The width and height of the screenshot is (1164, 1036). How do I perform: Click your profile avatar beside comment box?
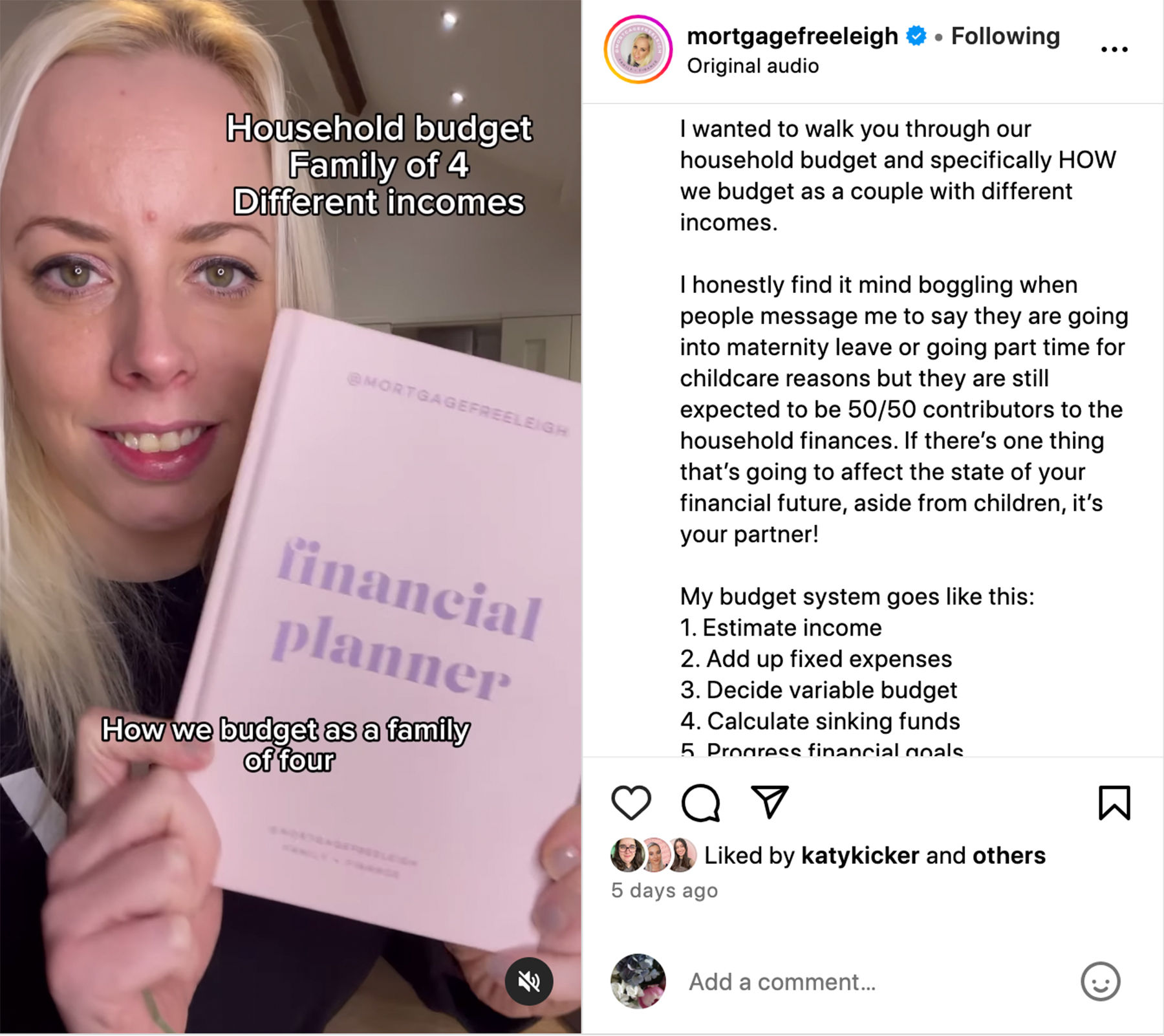[638, 981]
